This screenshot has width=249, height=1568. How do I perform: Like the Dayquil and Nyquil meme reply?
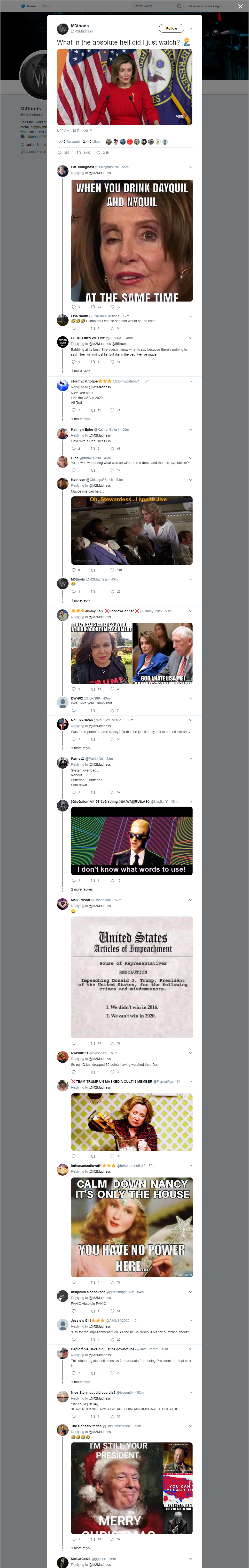[112, 307]
